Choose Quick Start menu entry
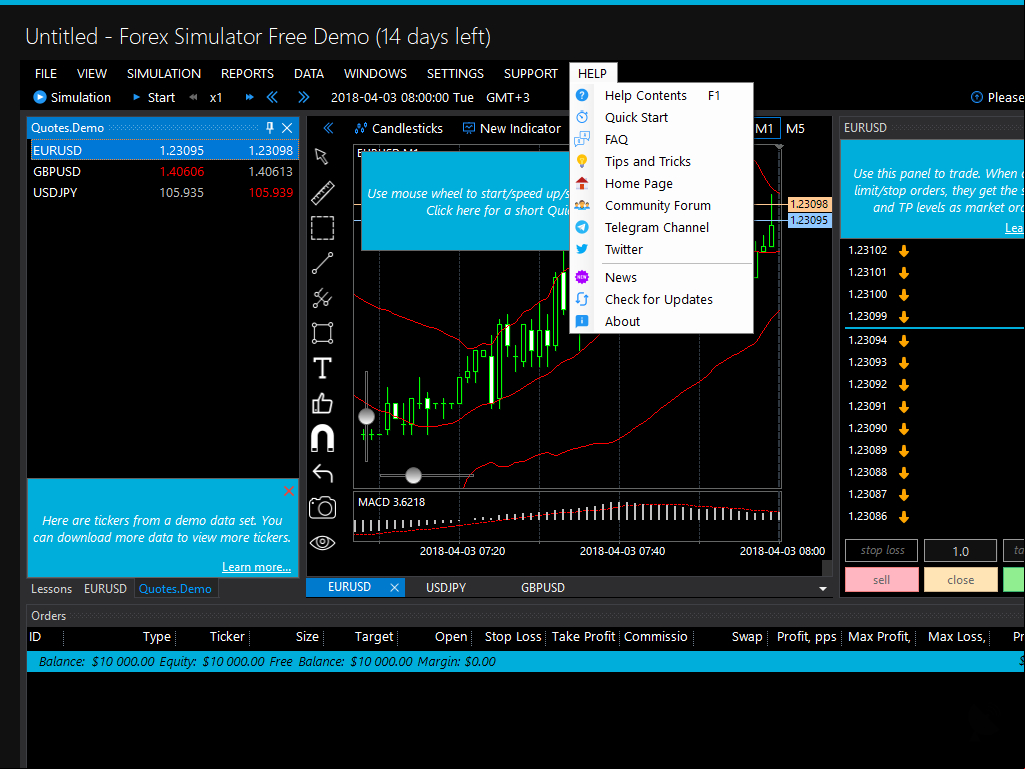Screen dimensions: 1025x769 pos(662,118)
